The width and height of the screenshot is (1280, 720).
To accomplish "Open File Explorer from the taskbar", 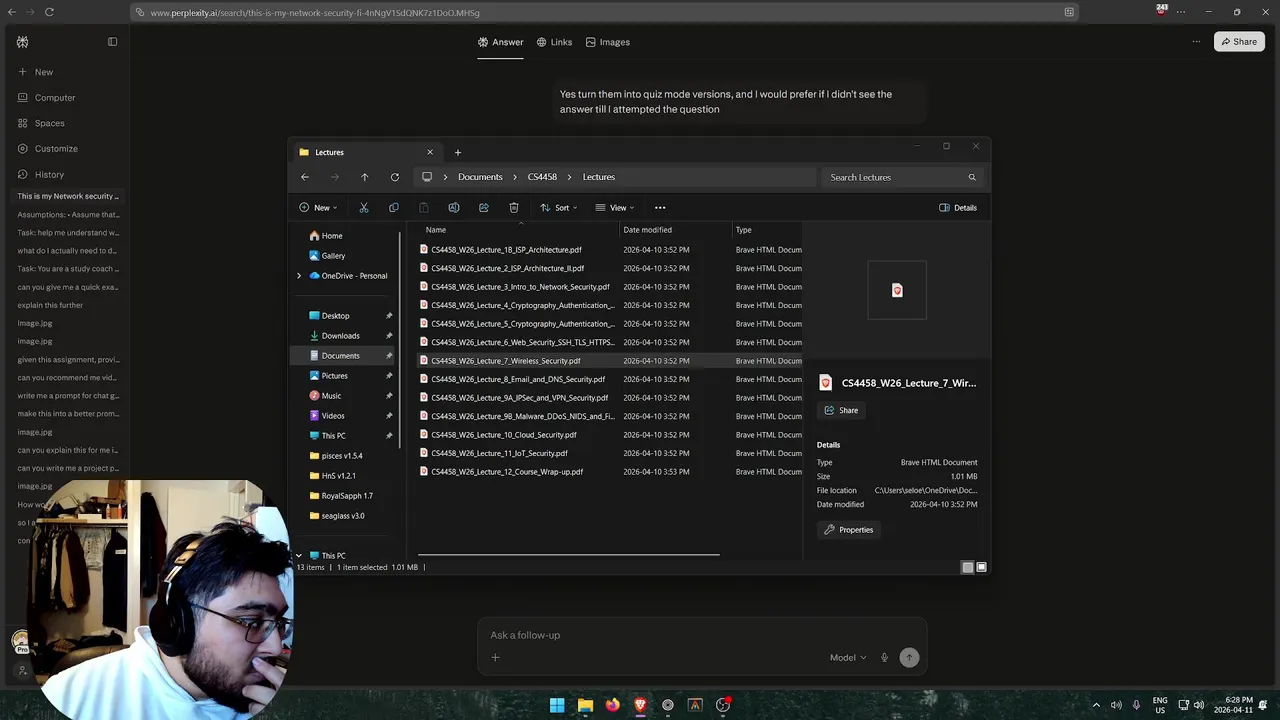I will [585, 705].
